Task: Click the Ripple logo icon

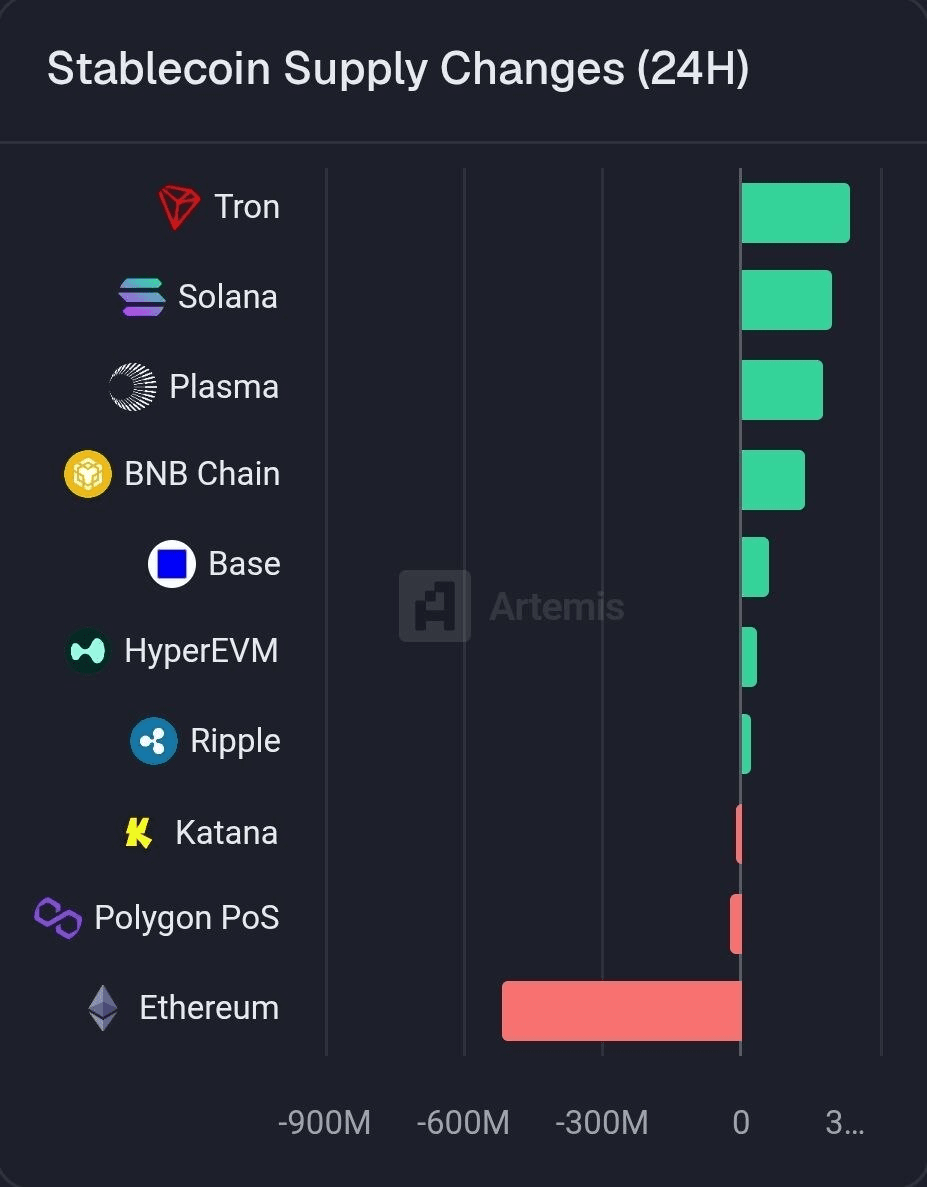Action: pos(154,741)
